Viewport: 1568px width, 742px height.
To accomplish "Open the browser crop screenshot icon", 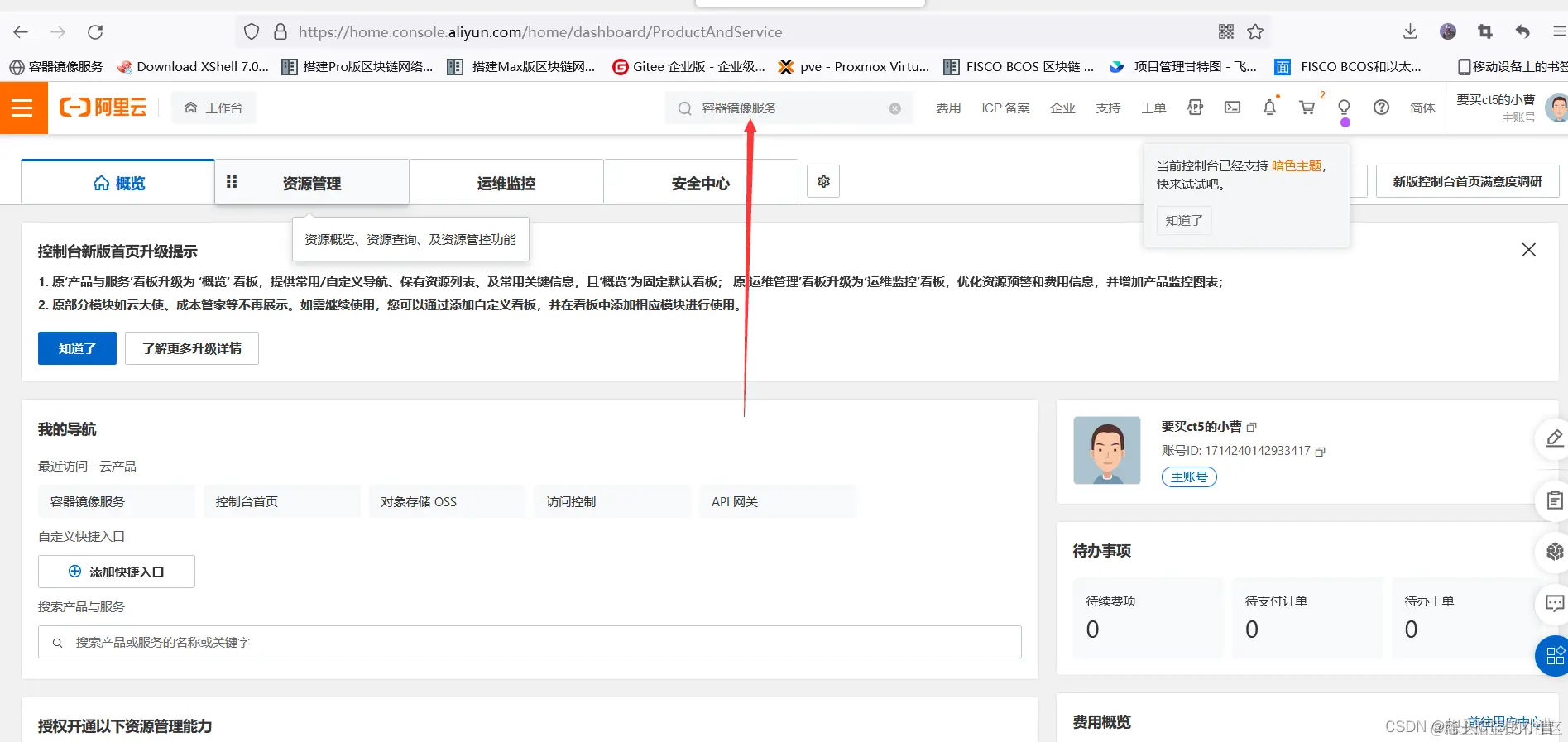I will (x=1485, y=31).
